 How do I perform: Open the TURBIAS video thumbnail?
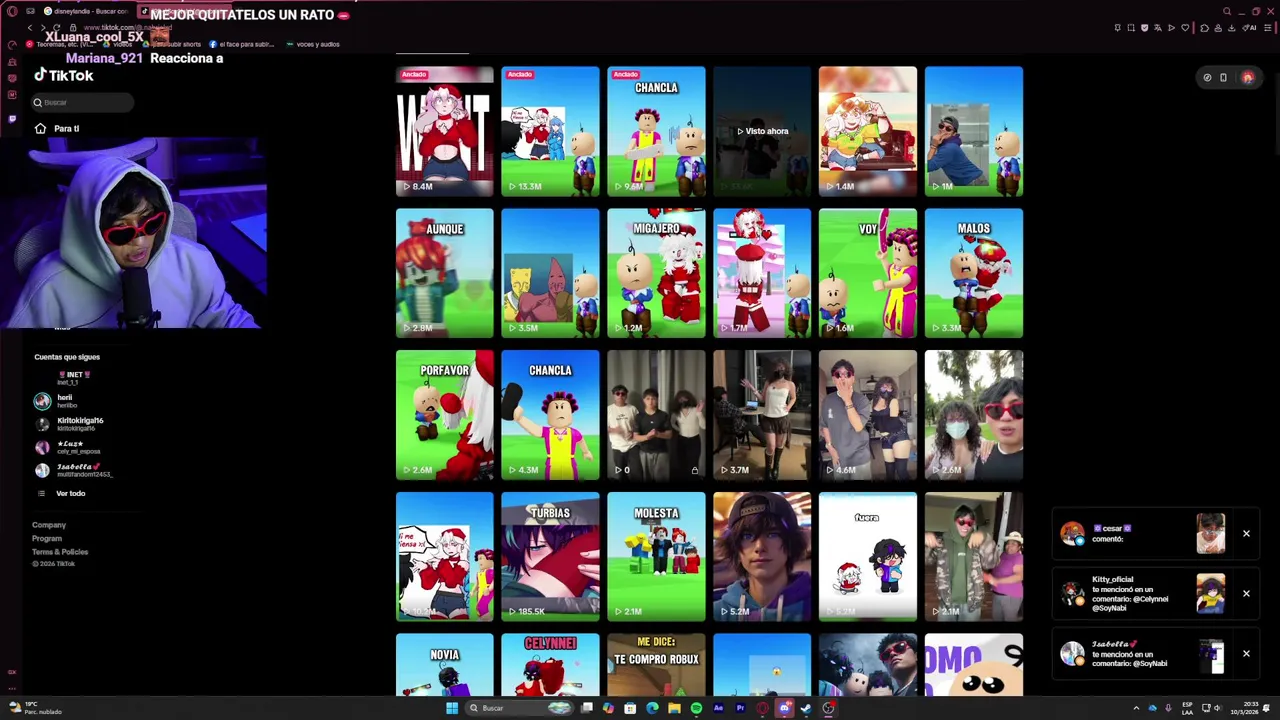point(550,557)
